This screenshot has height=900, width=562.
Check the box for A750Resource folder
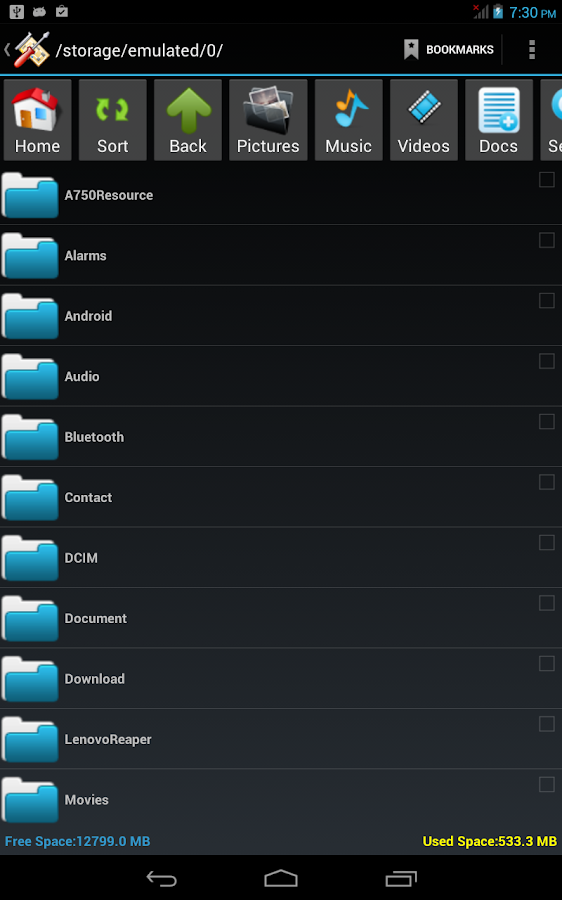(x=547, y=180)
